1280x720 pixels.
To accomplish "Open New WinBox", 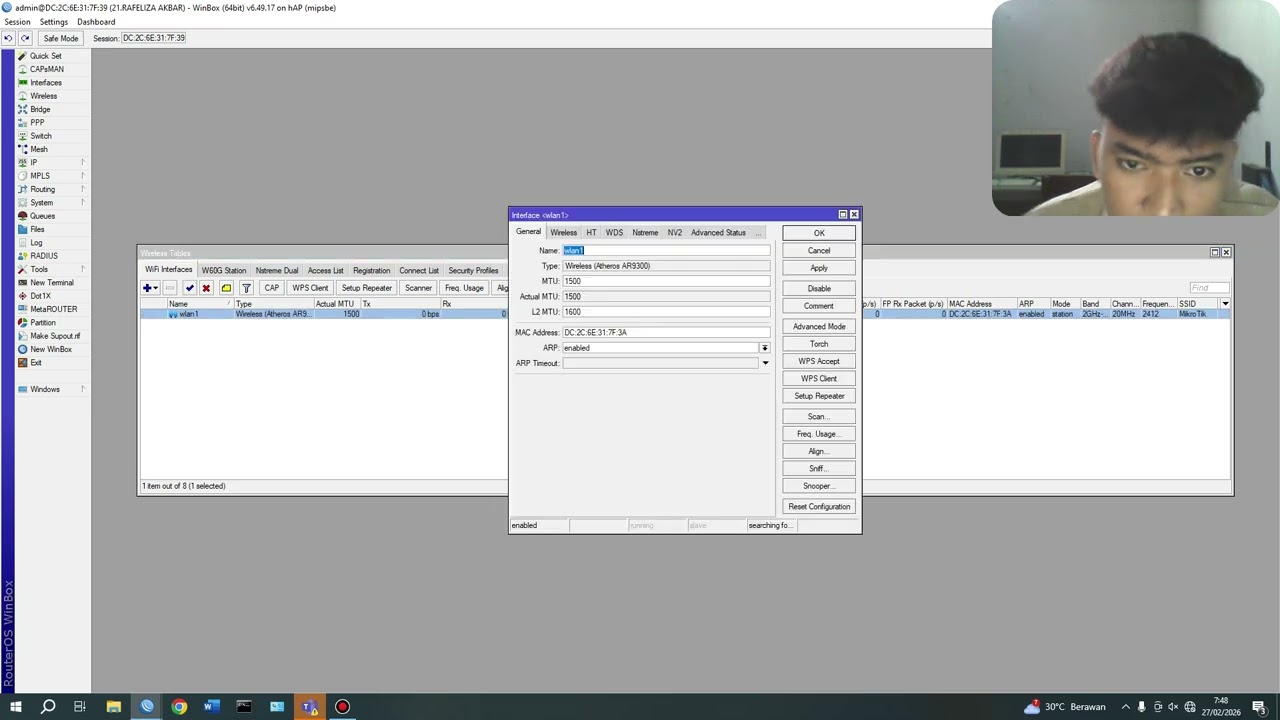I will 50,349.
